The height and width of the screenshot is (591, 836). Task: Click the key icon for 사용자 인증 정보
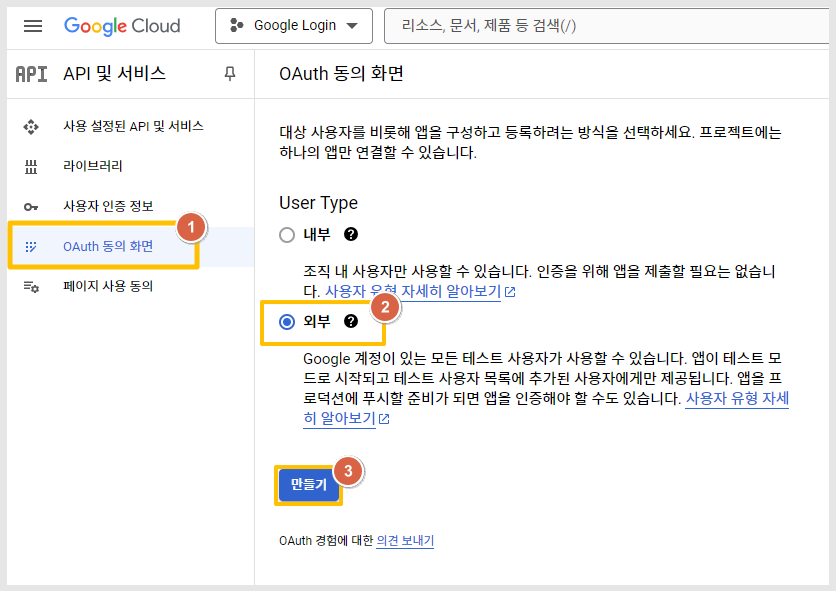(x=31, y=206)
